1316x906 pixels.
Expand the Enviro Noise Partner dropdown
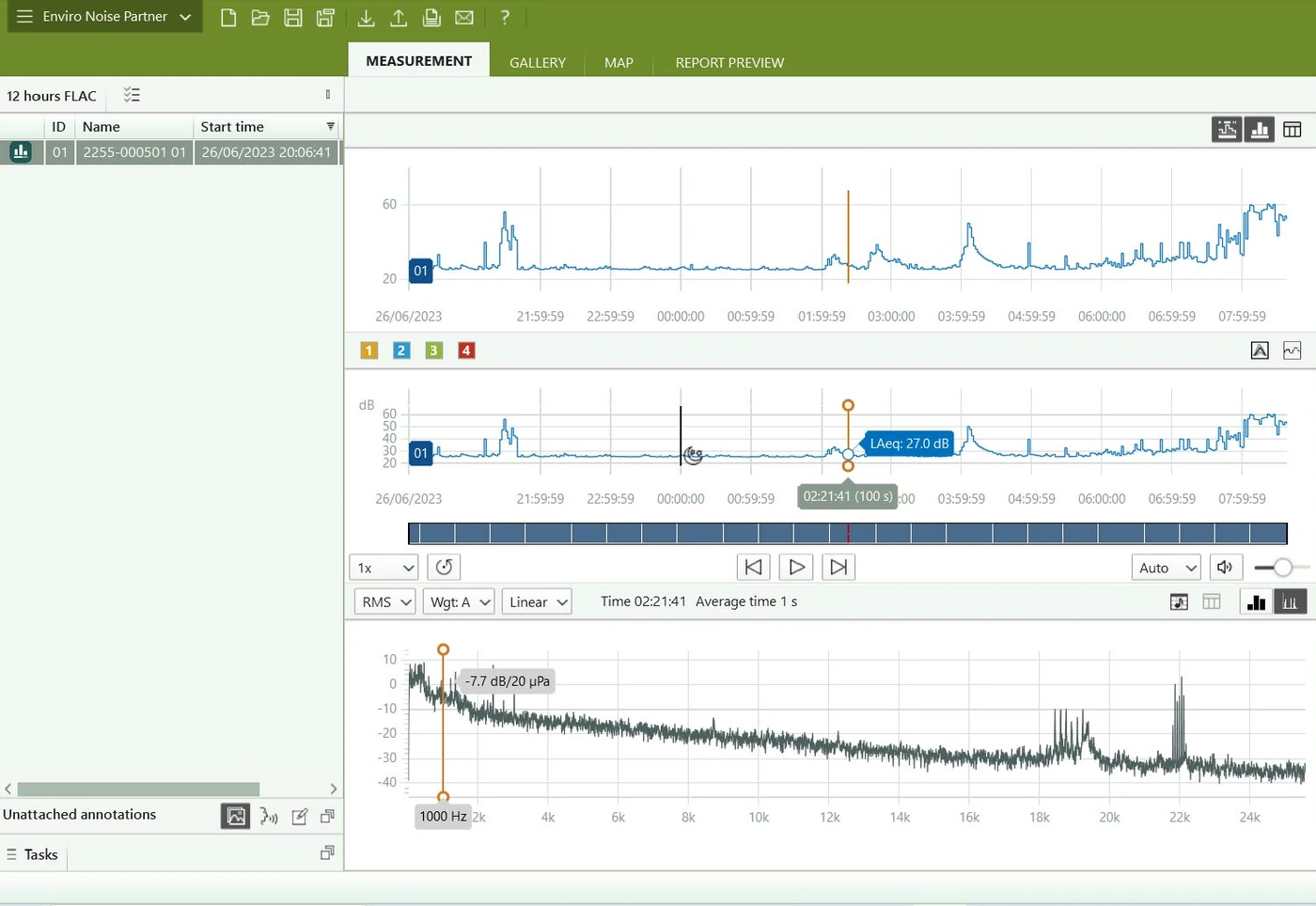(x=185, y=17)
